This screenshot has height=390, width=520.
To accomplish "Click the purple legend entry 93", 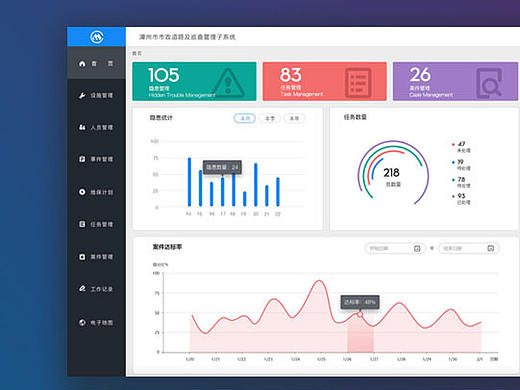I will click(x=461, y=199).
